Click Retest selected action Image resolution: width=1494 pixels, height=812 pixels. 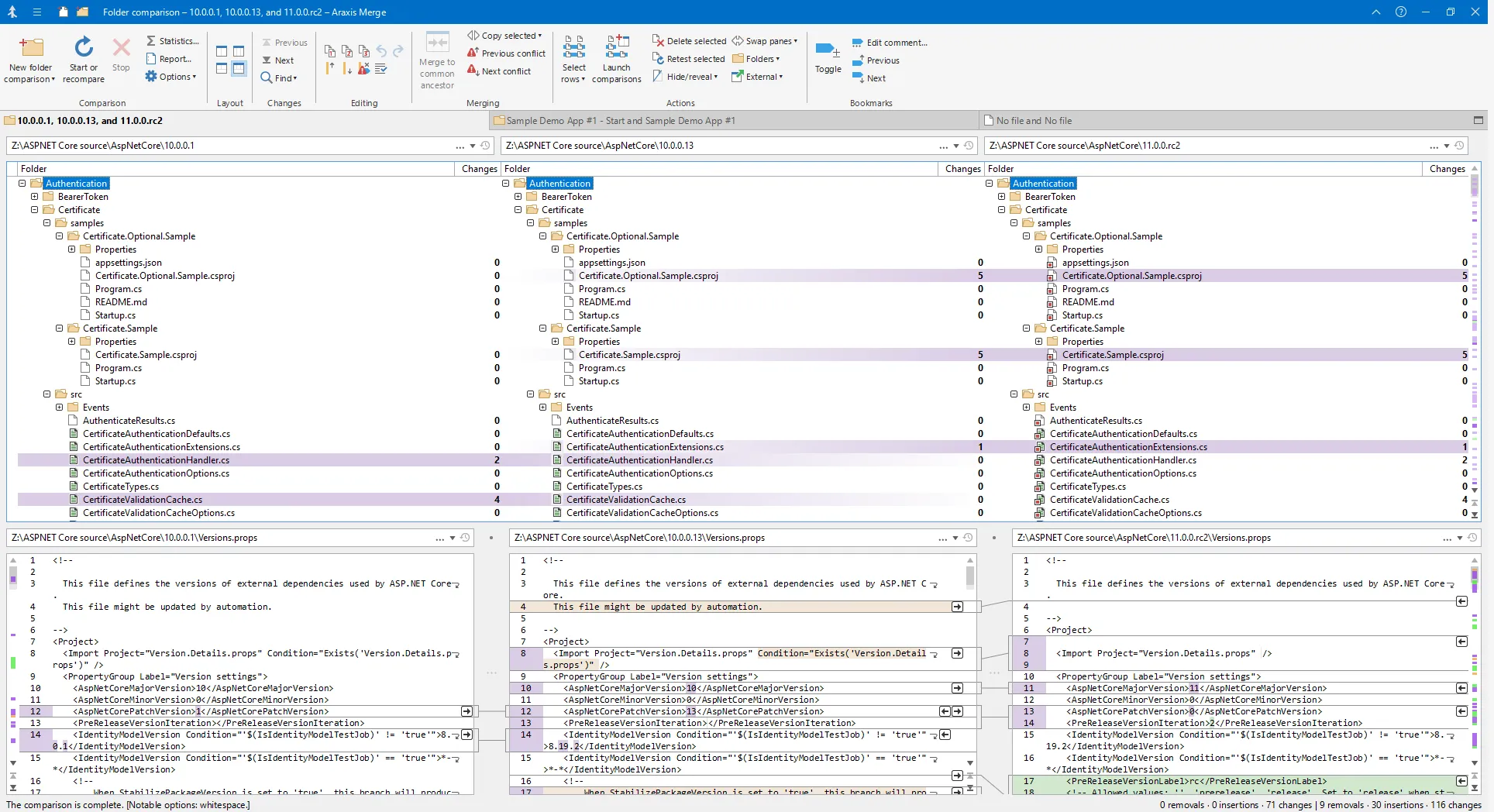[x=689, y=59]
